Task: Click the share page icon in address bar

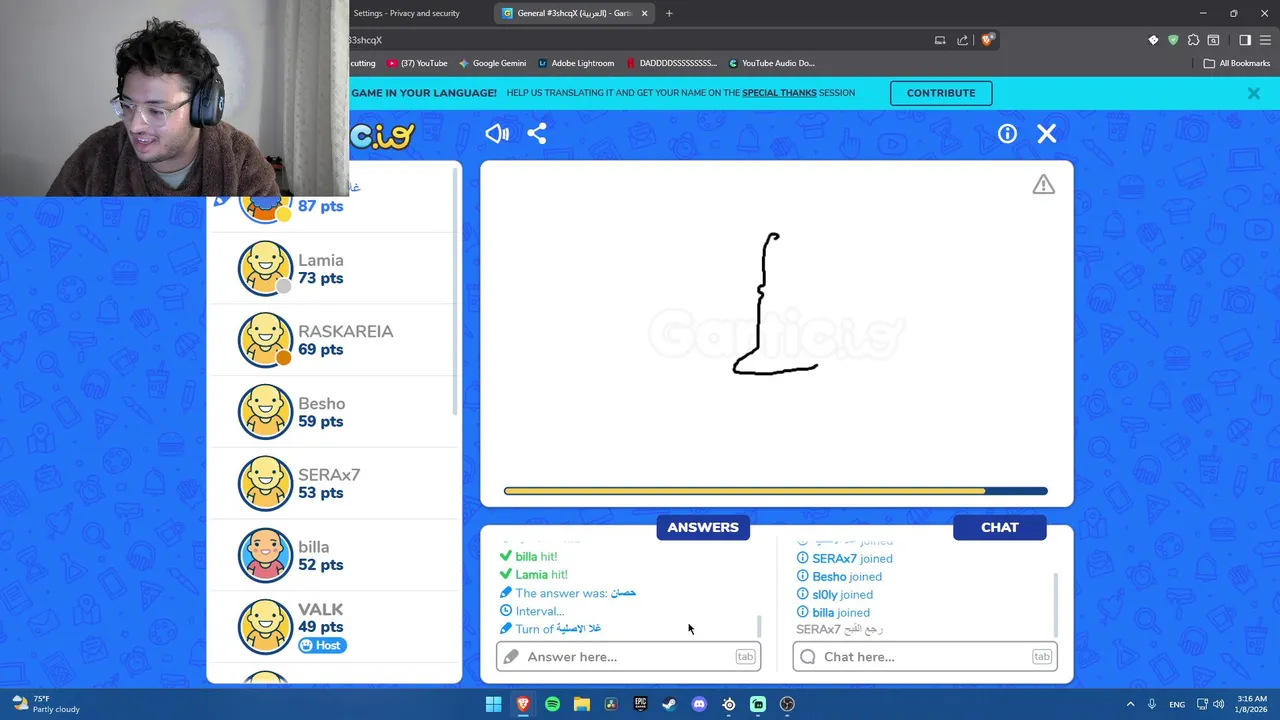Action: tap(962, 40)
